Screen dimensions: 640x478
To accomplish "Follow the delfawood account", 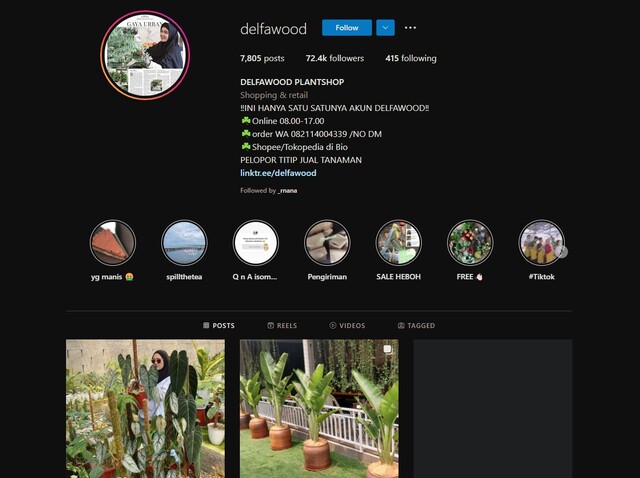I will click(347, 28).
